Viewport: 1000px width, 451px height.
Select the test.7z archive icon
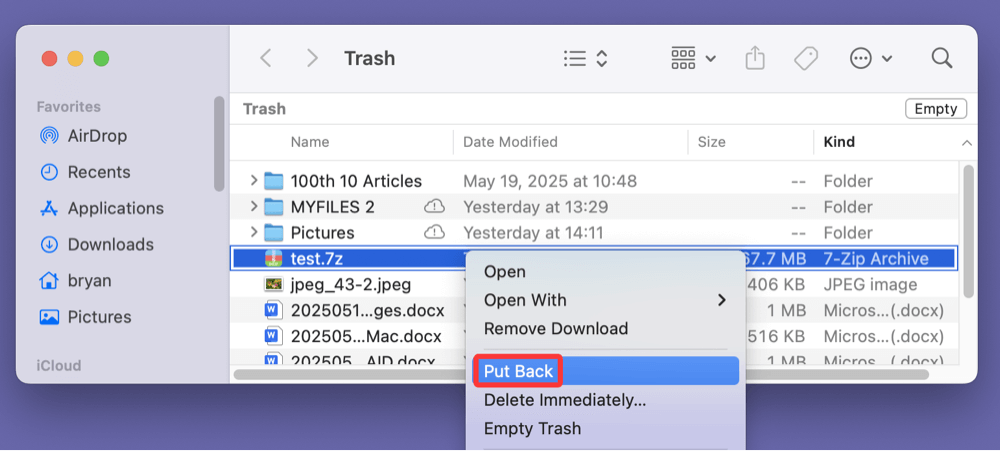tap(274, 258)
